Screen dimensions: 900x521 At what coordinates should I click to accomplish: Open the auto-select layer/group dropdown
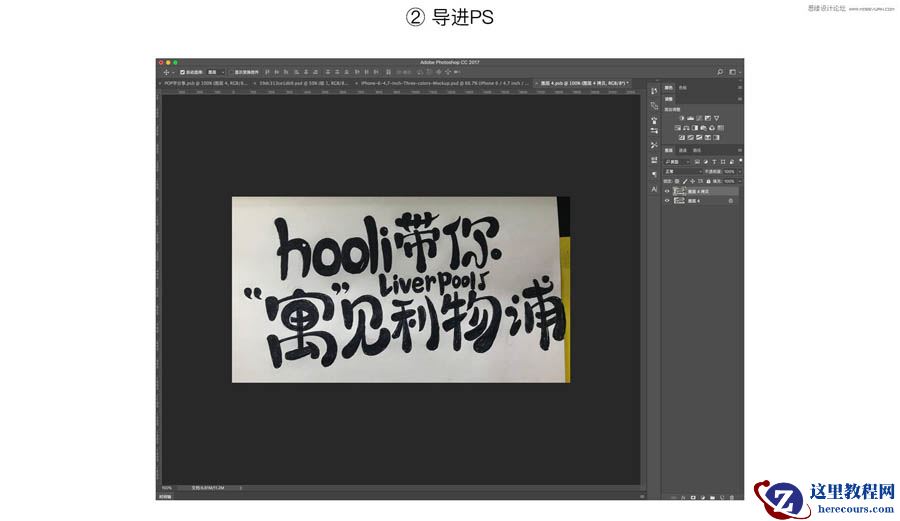pyautogui.click(x=216, y=72)
